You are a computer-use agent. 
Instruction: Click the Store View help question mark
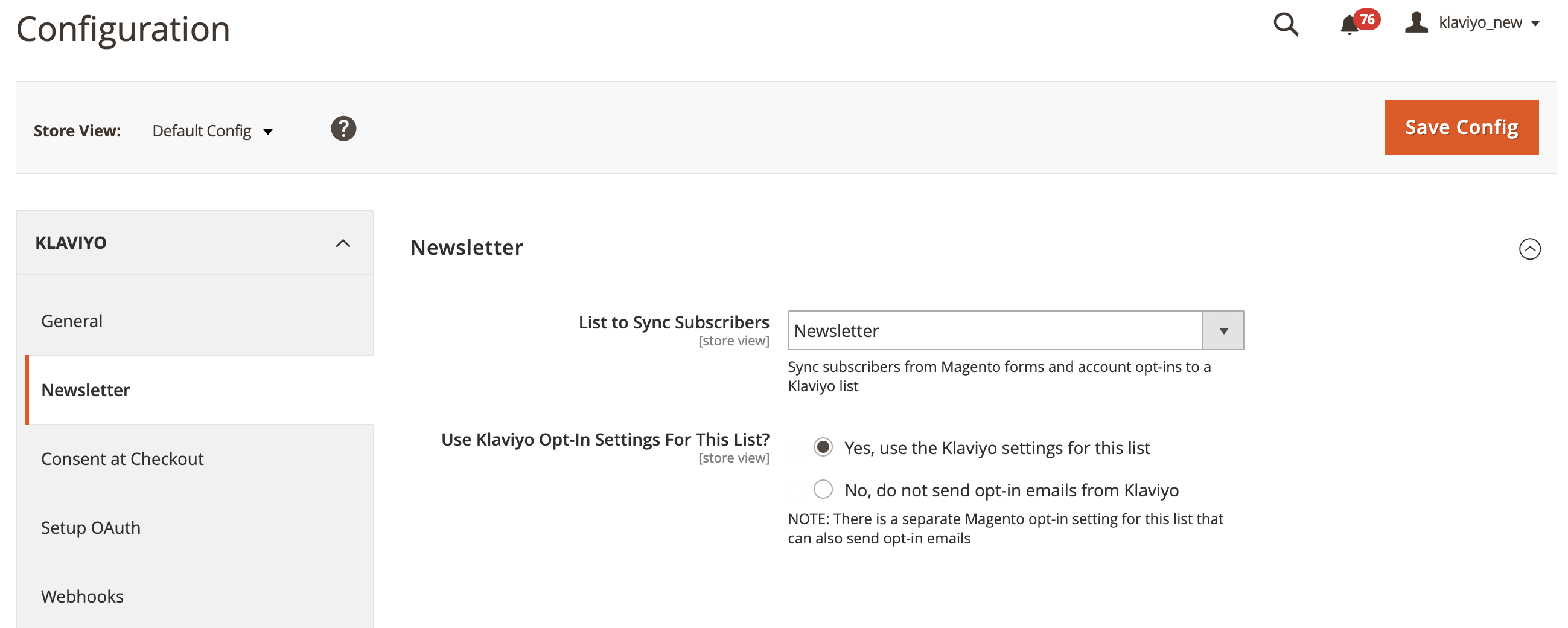[343, 129]
